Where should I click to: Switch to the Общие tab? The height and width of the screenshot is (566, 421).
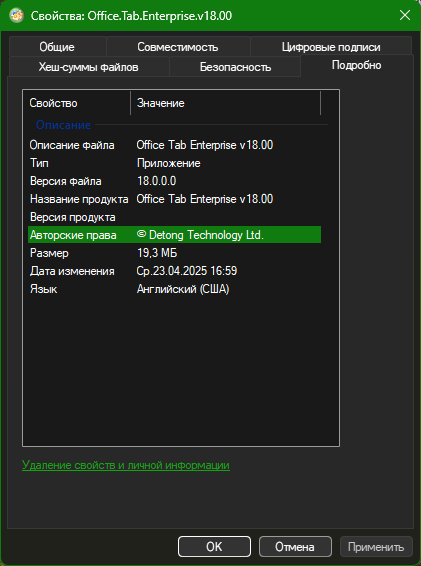click(57, 47)
